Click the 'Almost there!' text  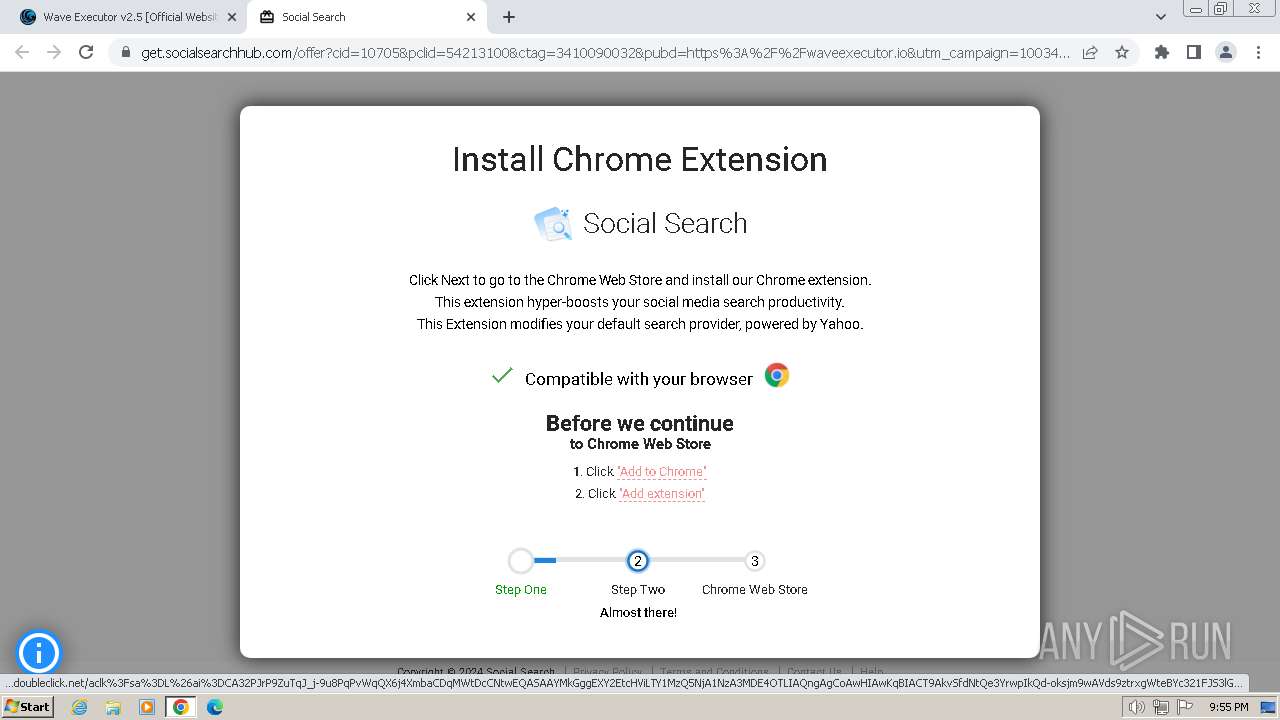pos(638,613)
